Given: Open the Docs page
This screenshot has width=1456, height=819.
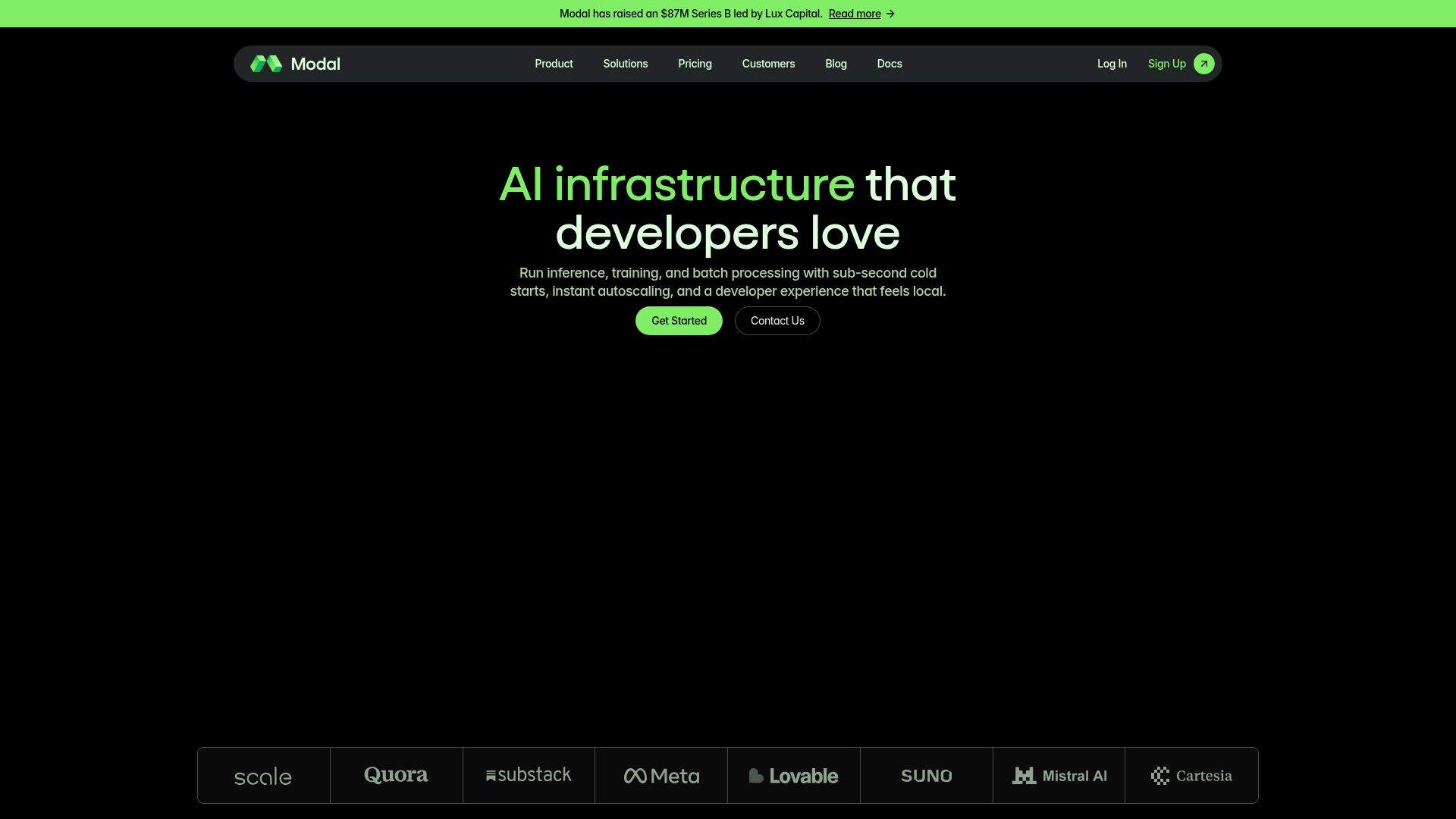Looking at the screenshot, I should pos(889,64).
